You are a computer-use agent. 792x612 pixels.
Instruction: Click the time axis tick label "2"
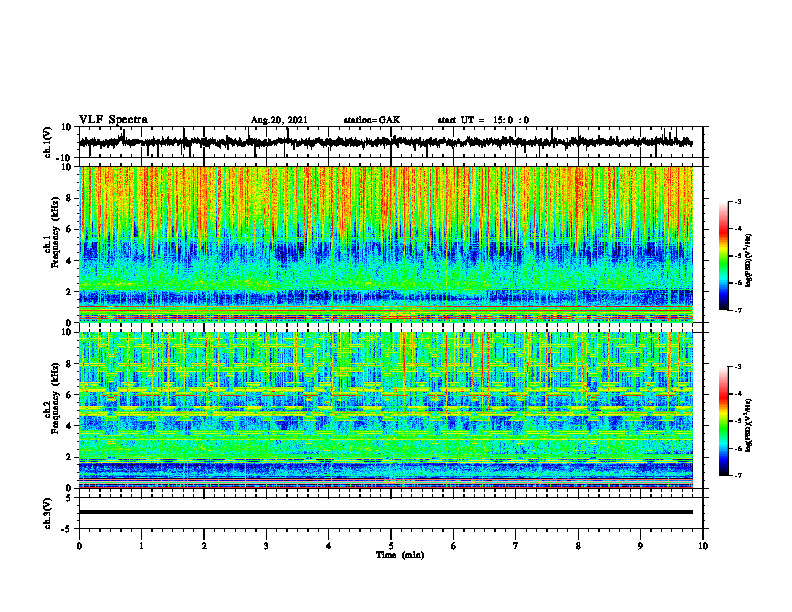(x=204, y=546)
